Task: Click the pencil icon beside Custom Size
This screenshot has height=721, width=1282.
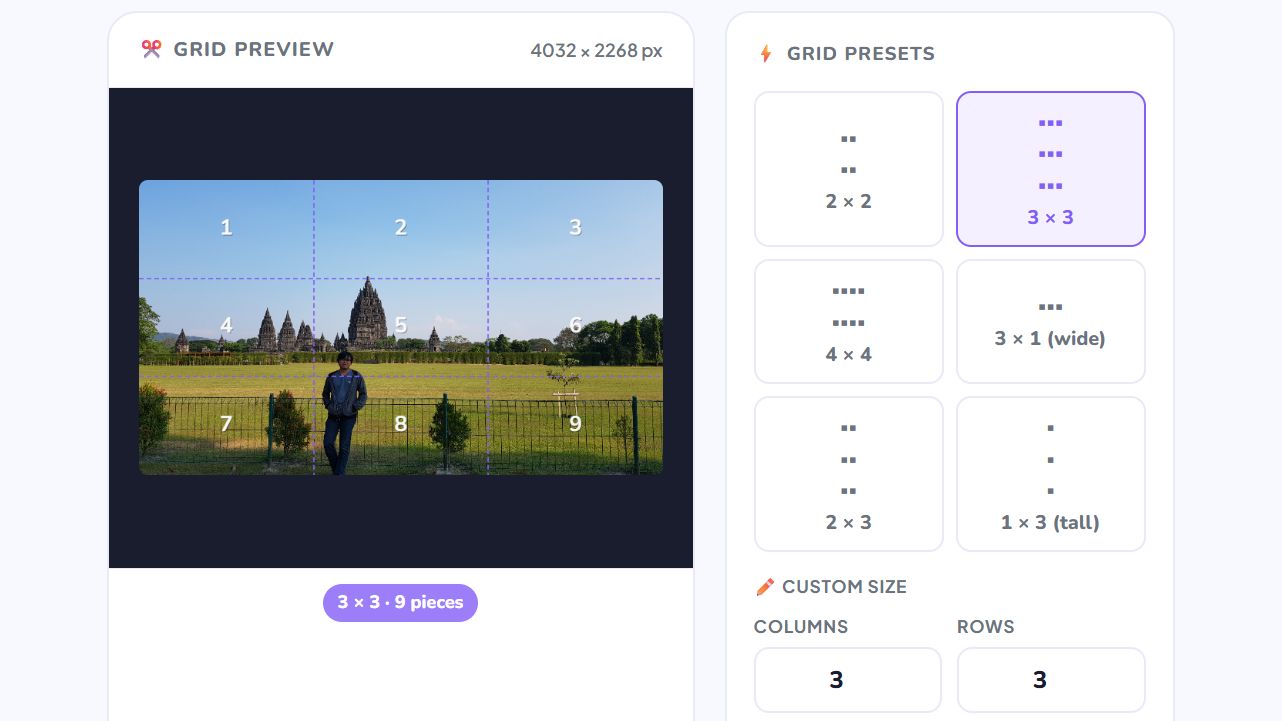Action: [765, 587]
